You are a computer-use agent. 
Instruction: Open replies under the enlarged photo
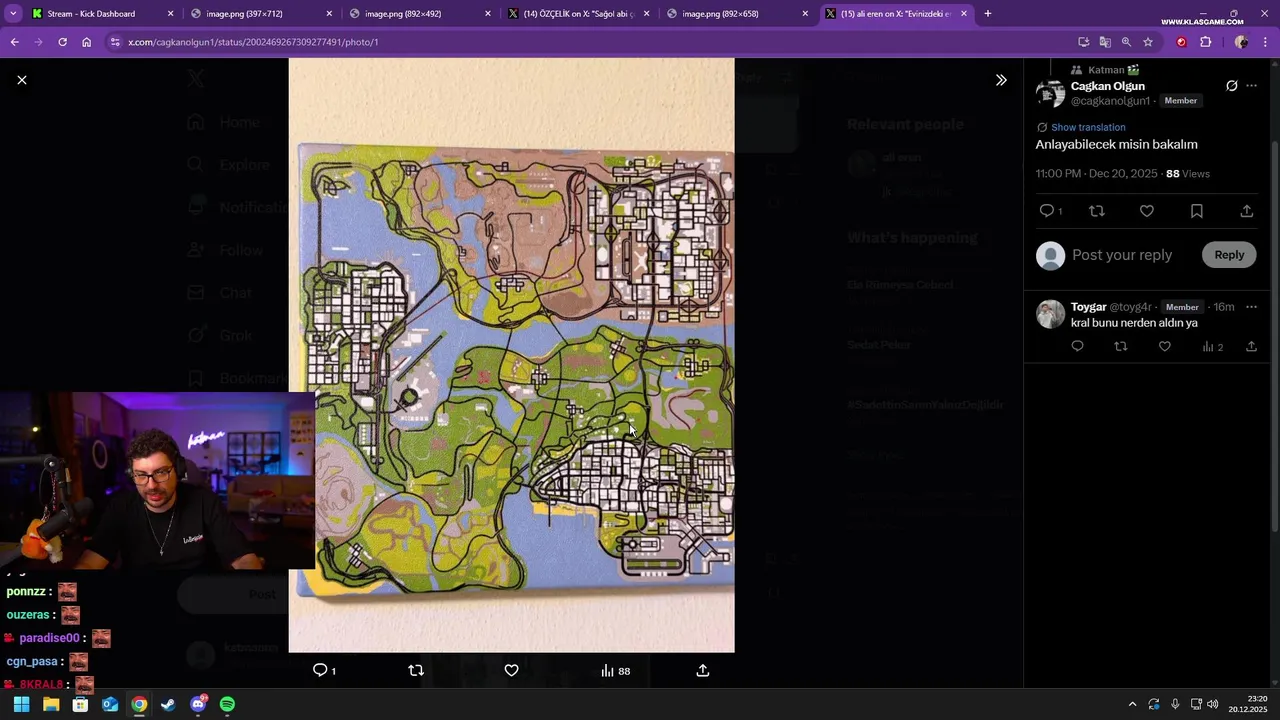[x=324, y=671]
